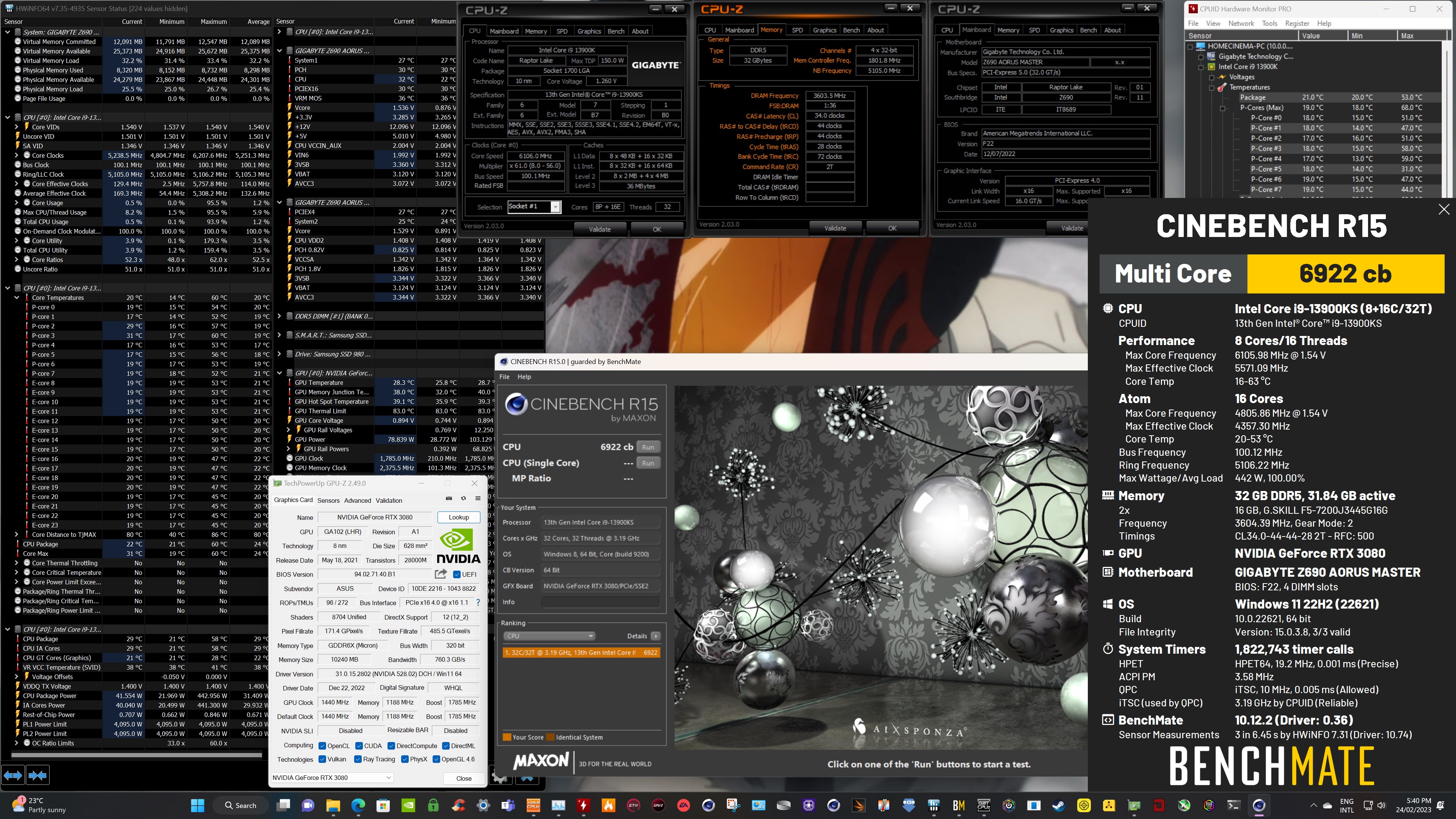Screen dimensions: 1456x819
Task: Toggle UEFI checkbox in GPU-Z
Action: [x=457, y=574]
